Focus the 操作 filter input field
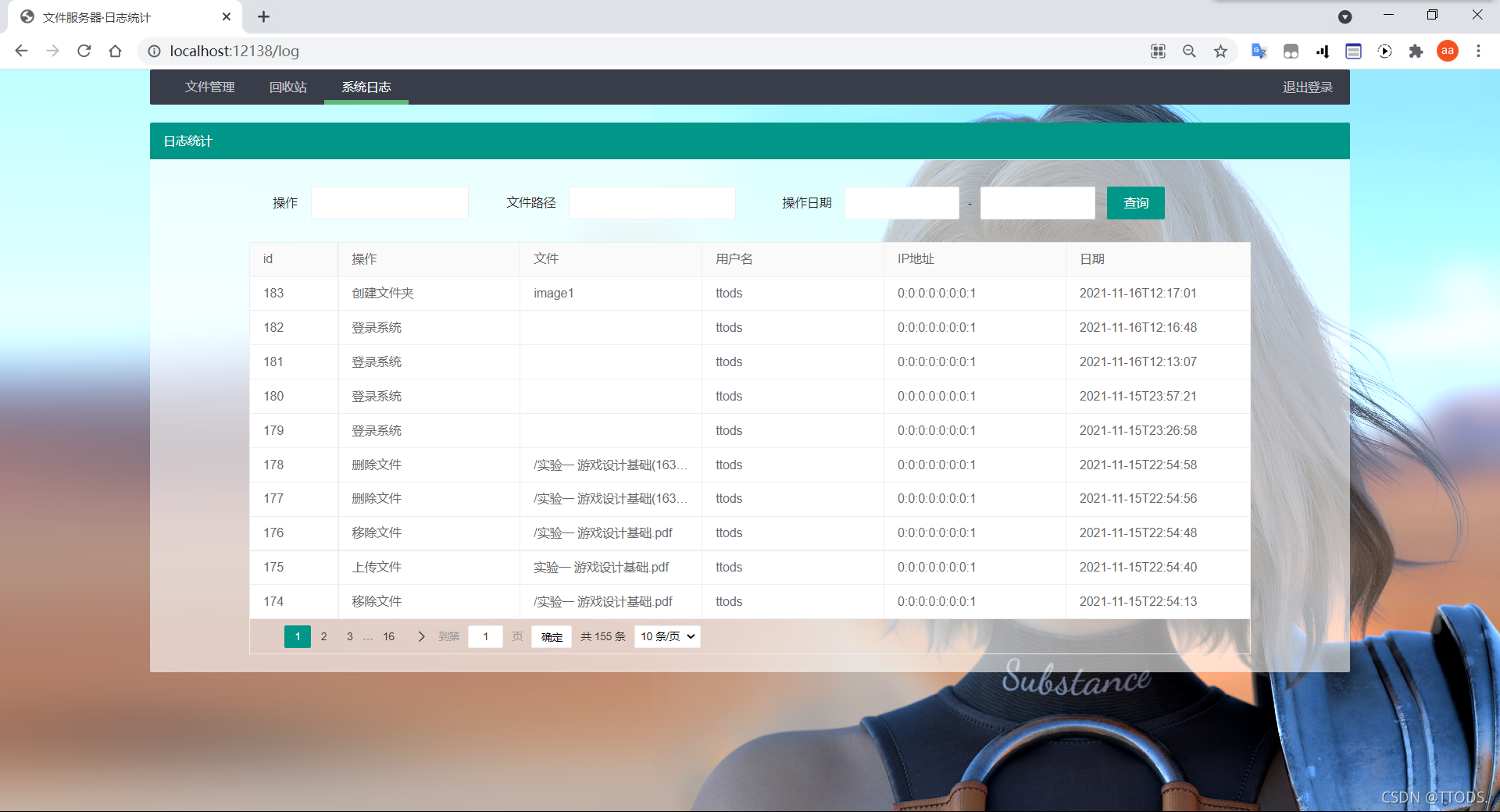The width and height of the screenshot is (1500, 812). tap(390, 203)
